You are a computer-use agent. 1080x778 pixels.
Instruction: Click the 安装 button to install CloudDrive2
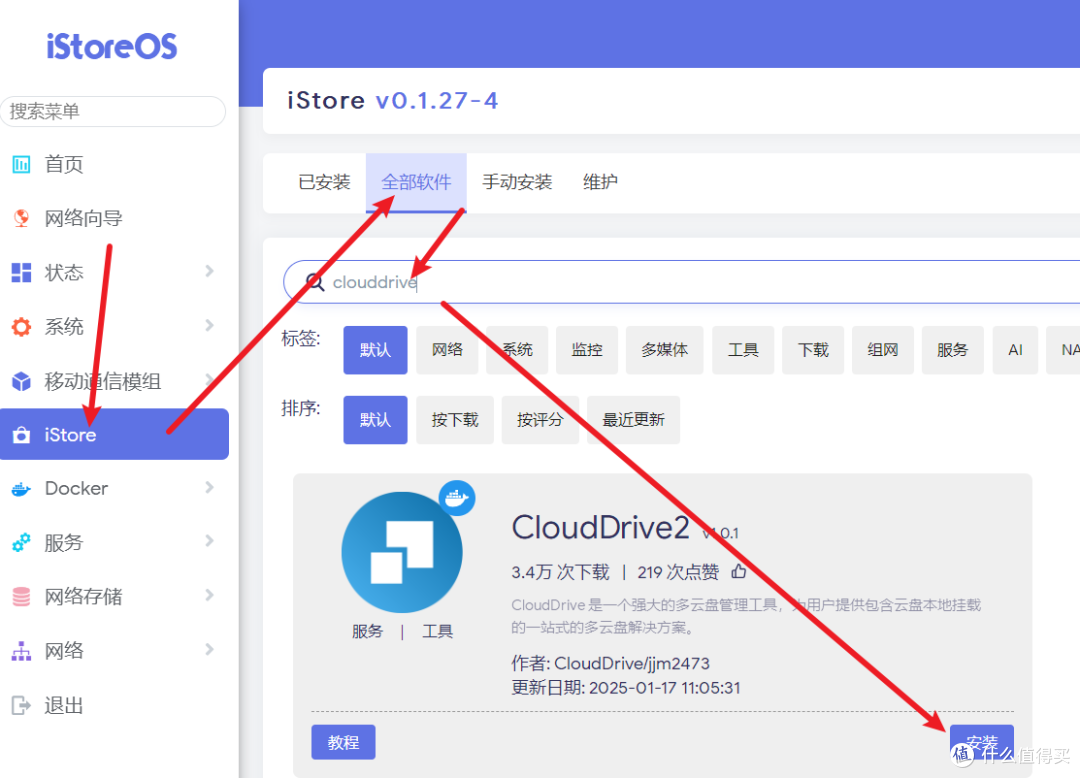point(981,742)
